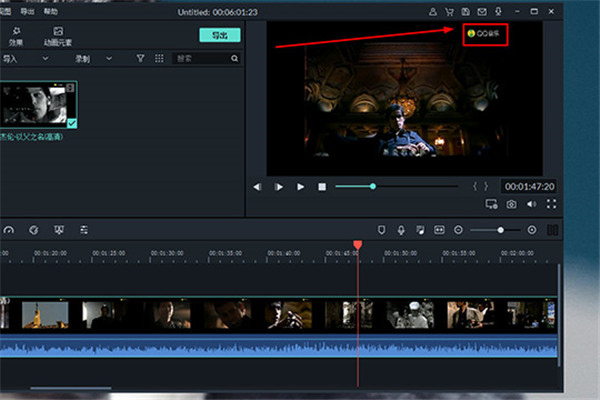Enter fullscreen preview mode

pos(550,204)
